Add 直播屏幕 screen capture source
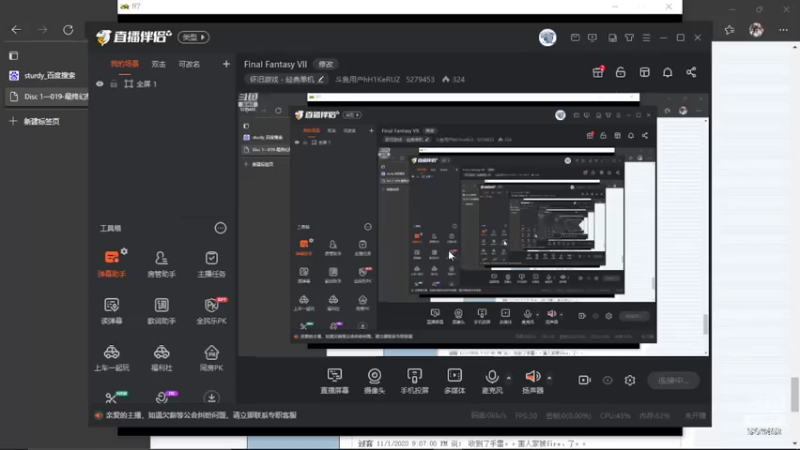The width and height of the screenshot is (800, 450). (x=335, y=381)
